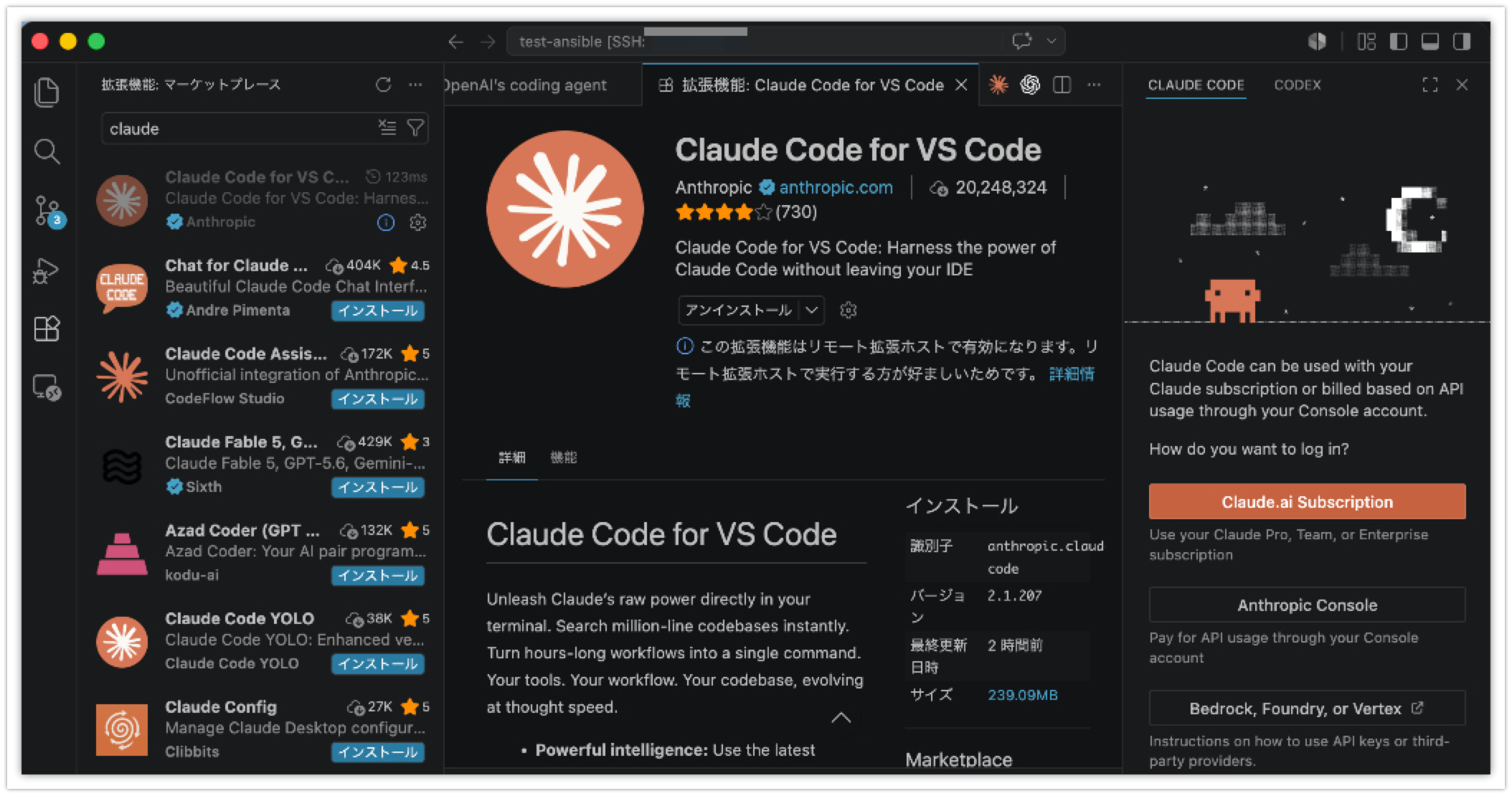Click the large Claude Code extension logo
Viewport: 1512px width, 796px height.
pos(565,209)
